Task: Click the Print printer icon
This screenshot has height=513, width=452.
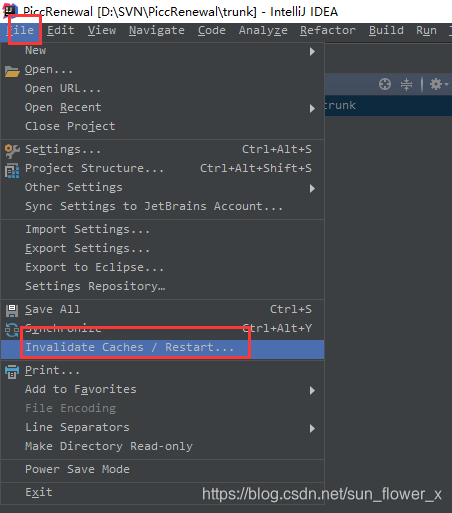Action: tap(12, 372)
